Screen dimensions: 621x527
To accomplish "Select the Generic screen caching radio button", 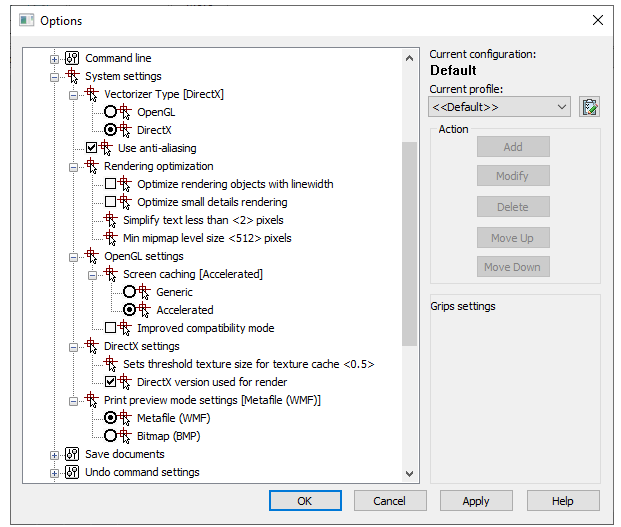I will coord(130,292).
